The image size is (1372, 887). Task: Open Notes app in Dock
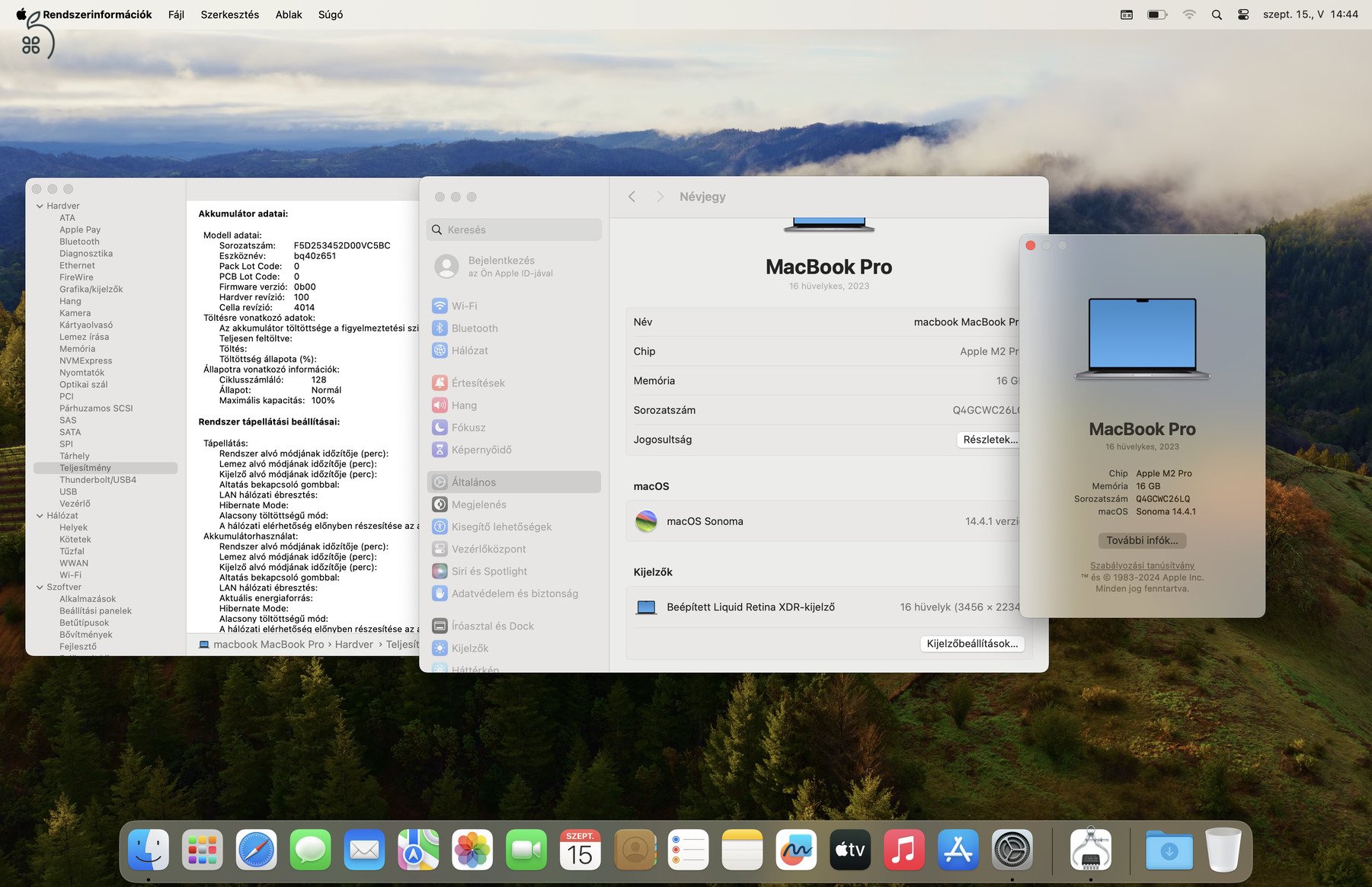tap(743, 850)
